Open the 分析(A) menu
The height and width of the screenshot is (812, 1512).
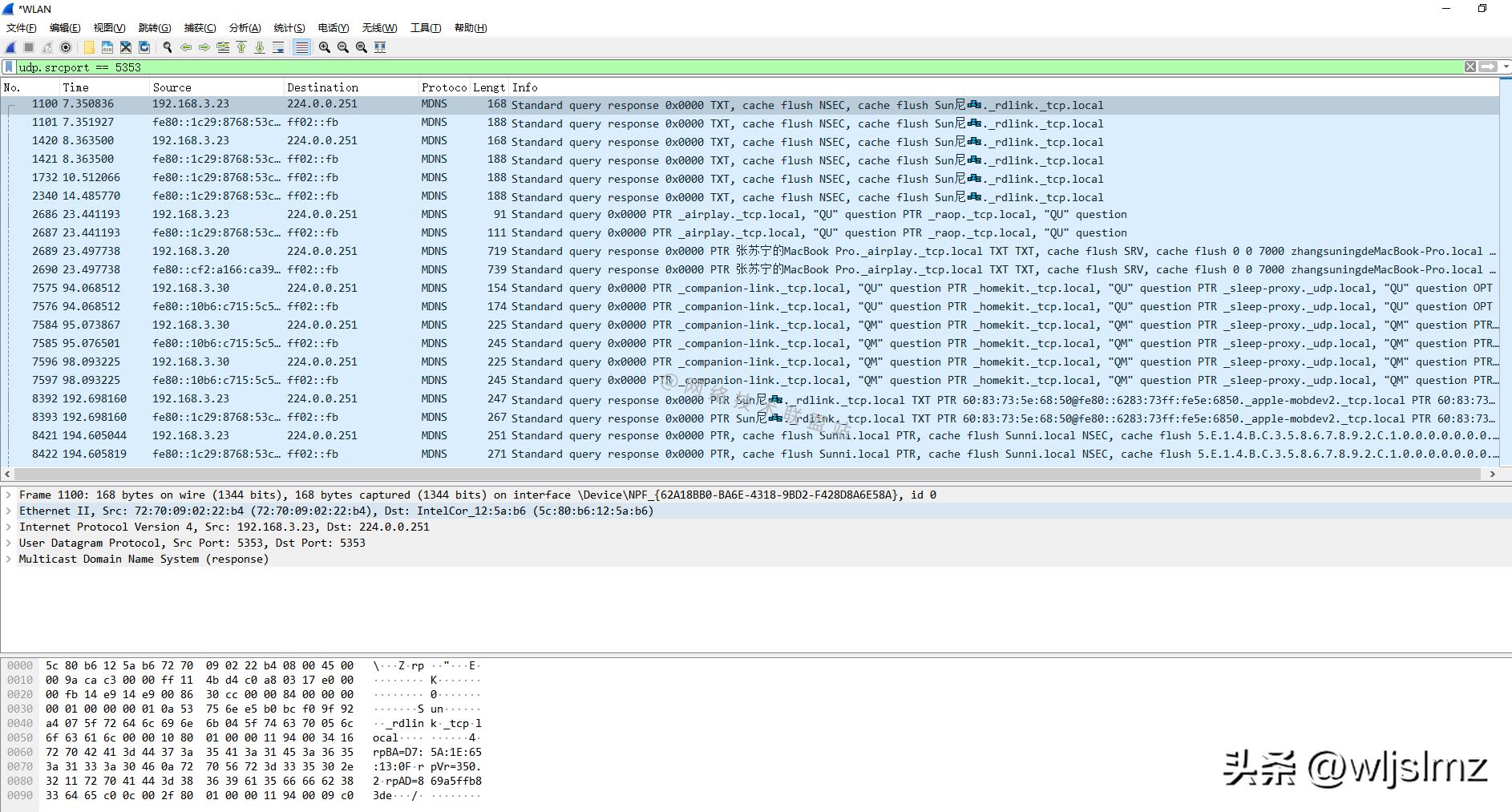(x=245, y=28)
